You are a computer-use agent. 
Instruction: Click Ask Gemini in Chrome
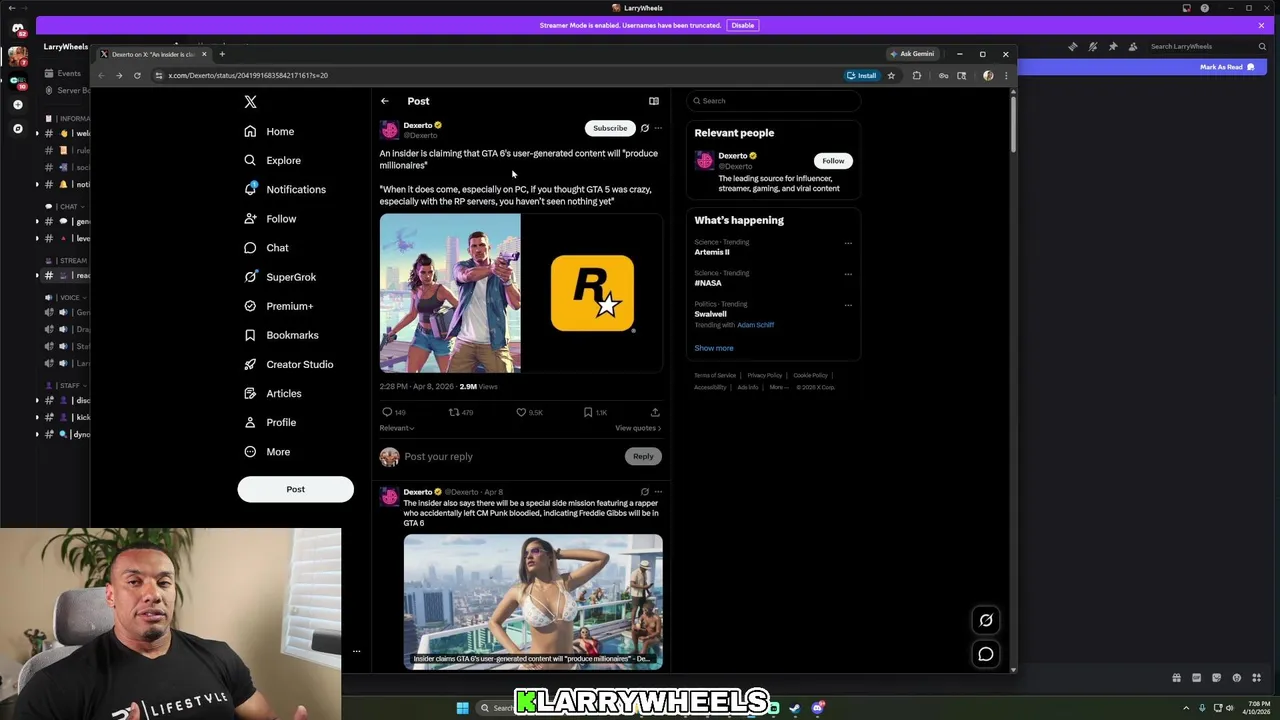(911, 54)
